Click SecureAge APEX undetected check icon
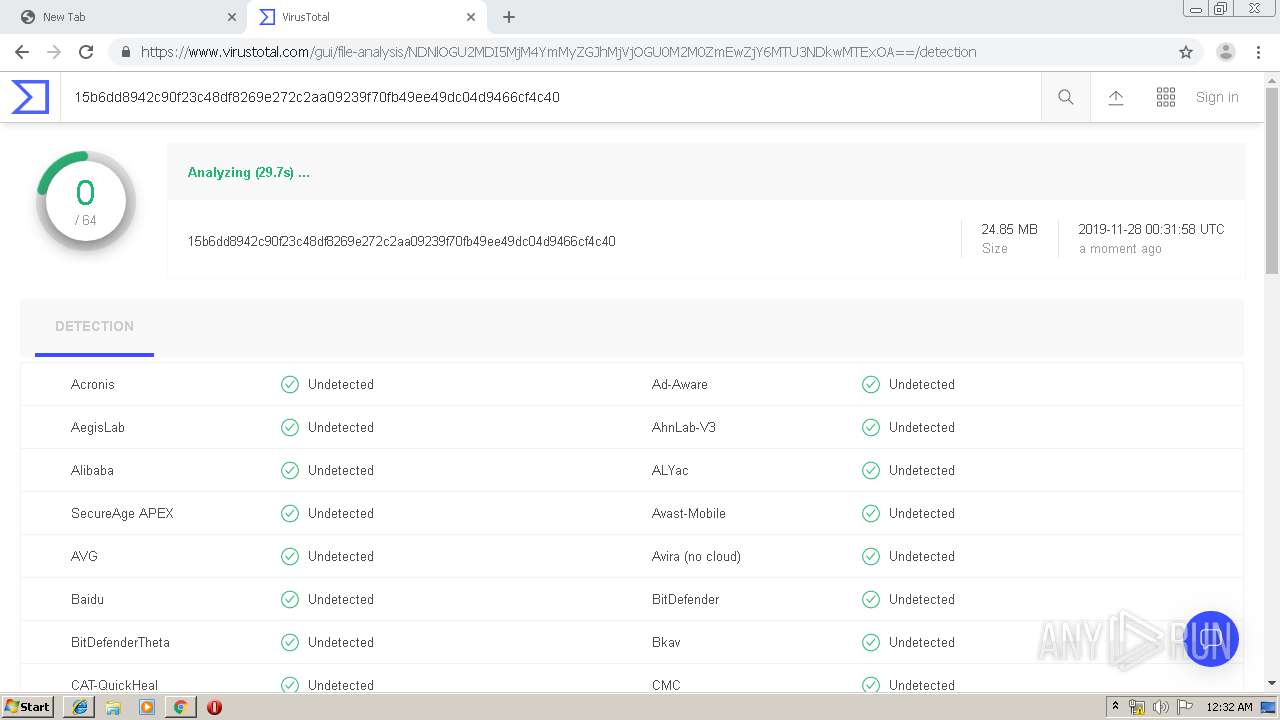The height and width of the screenshot is (720, 1280). pos(290,513)
